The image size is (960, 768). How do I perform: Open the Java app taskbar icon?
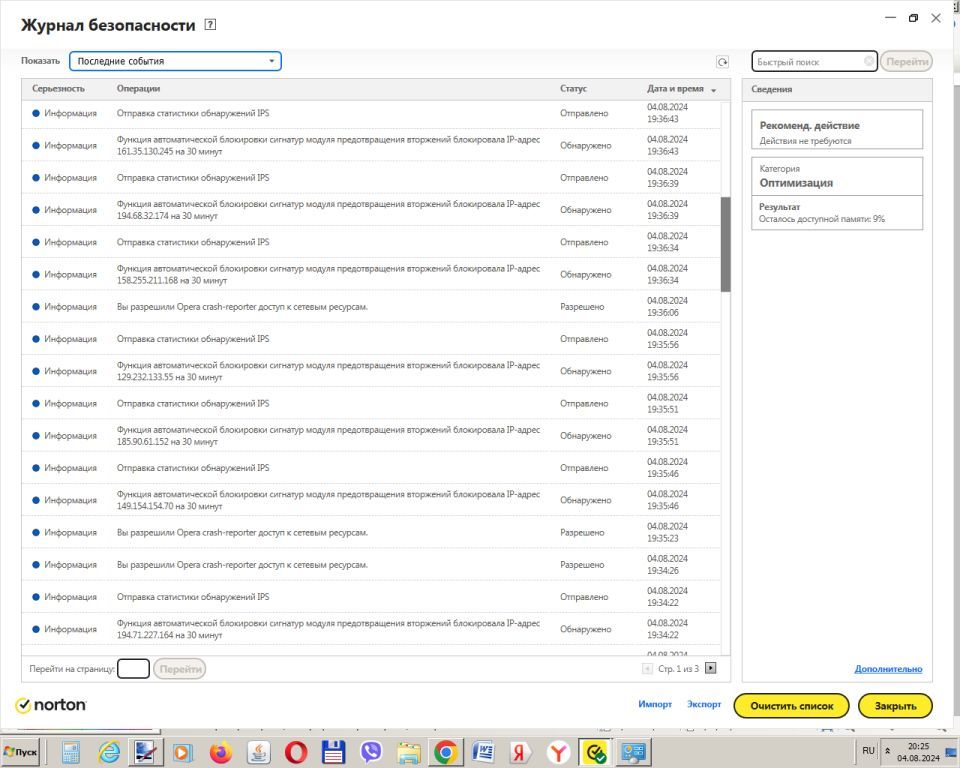[x=259, y=752]
